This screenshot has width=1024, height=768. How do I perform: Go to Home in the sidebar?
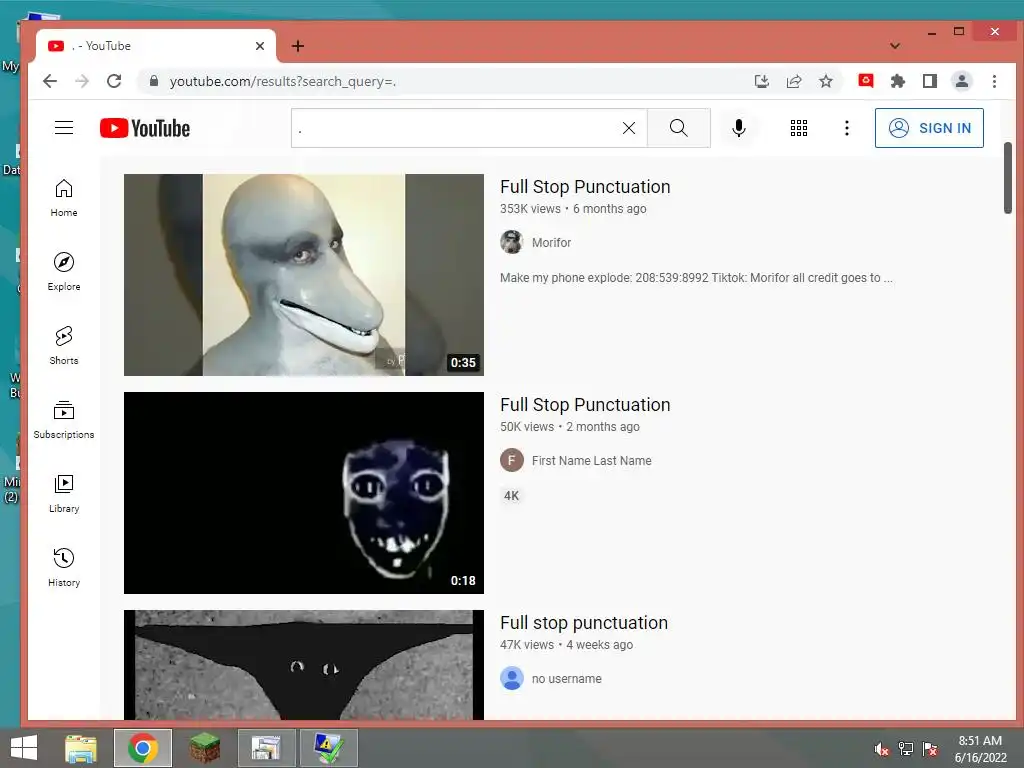coord(64,198)
